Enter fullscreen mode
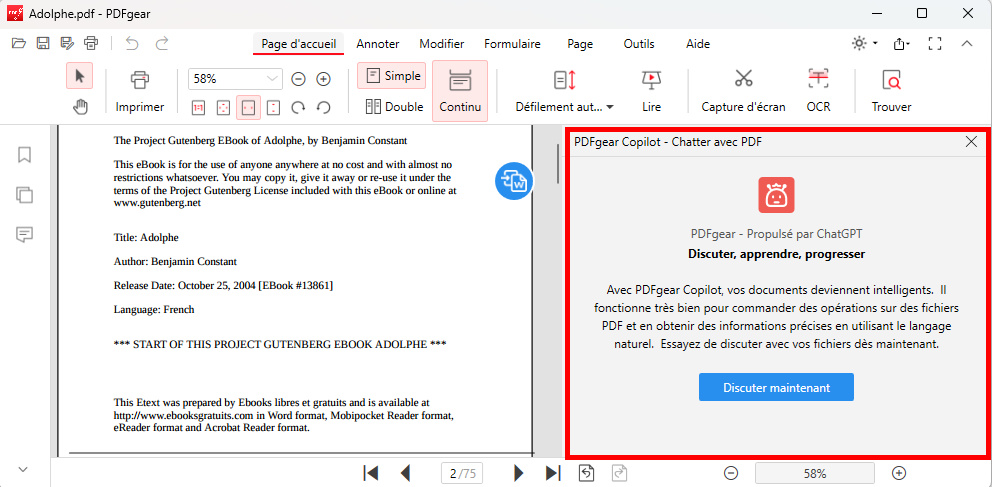Screen dimensions: 992x487 934,44
